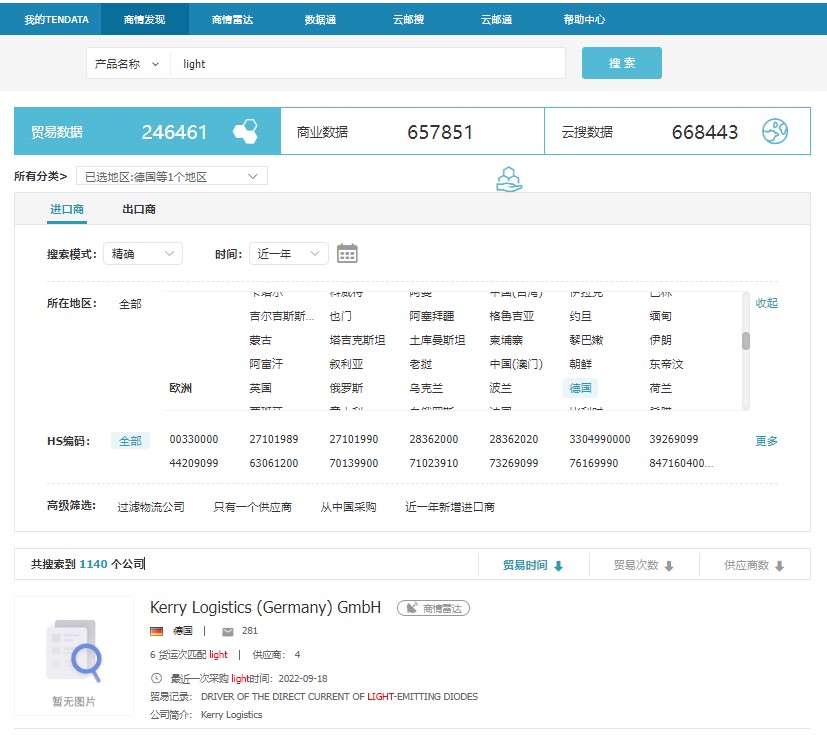The image size is (827, 735).
Task: Click the 搜索 search button
Action: (x=622, y=63)
